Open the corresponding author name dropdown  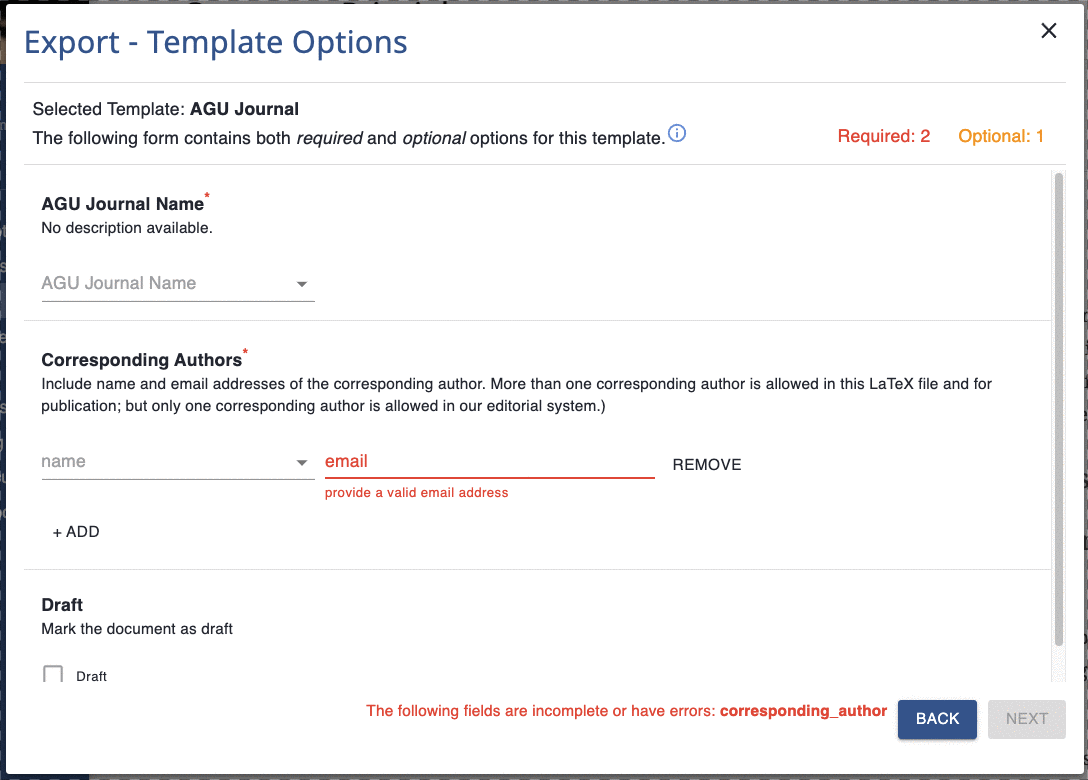pos(178,462)
